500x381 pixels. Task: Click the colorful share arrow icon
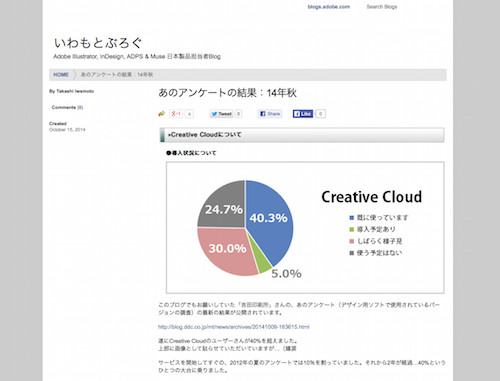pos(162,114)
